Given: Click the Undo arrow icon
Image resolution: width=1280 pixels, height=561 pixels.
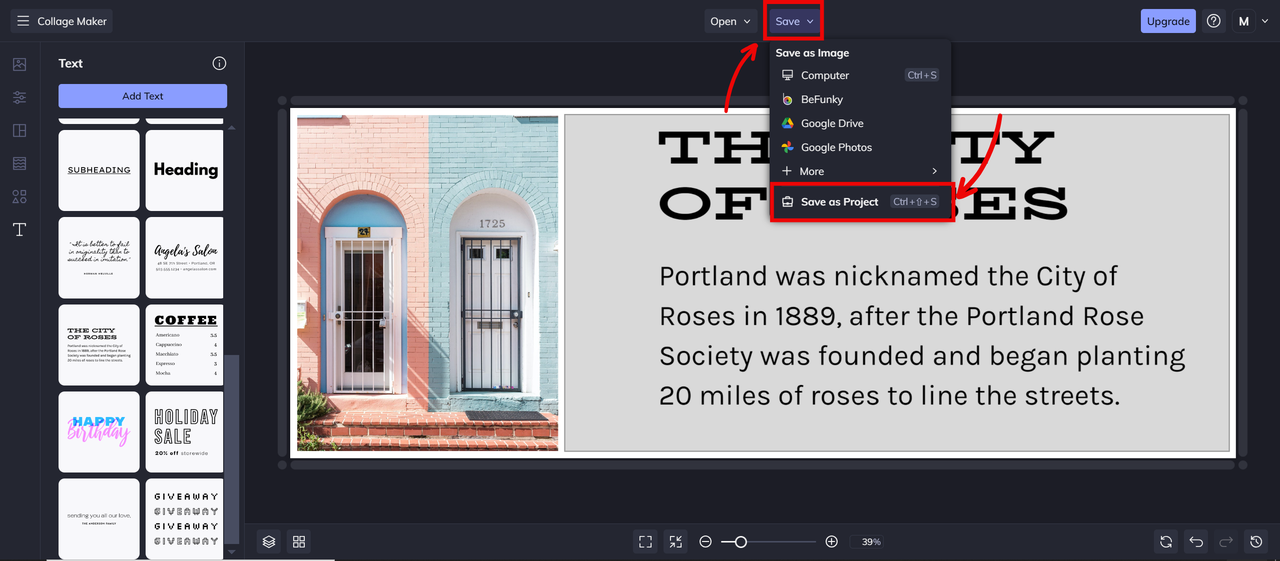Looking at the screenshot, I should pyautogui.click(x=1196, y=541).
